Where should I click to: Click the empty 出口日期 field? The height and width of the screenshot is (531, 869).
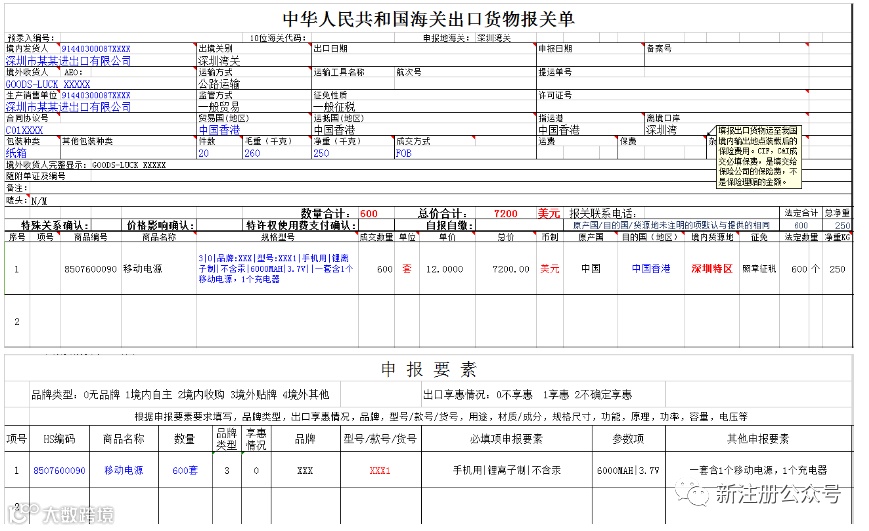(423, 55)
